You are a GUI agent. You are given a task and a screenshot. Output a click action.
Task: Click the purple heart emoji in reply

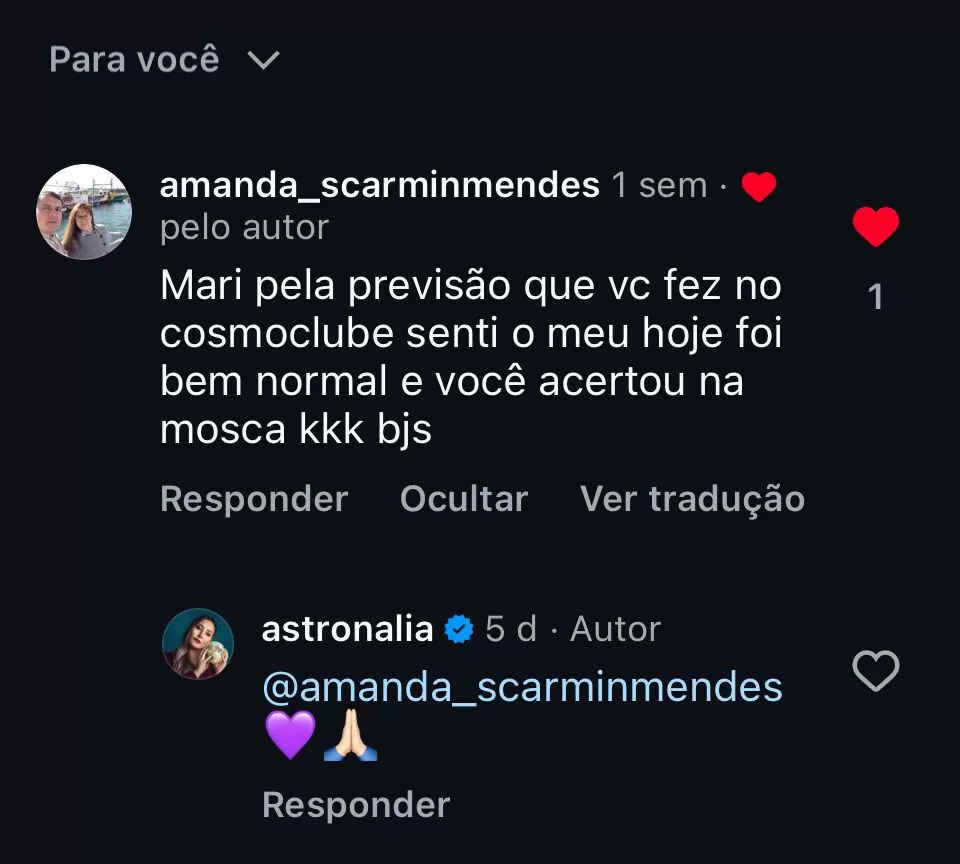click(x=290, y=735)
